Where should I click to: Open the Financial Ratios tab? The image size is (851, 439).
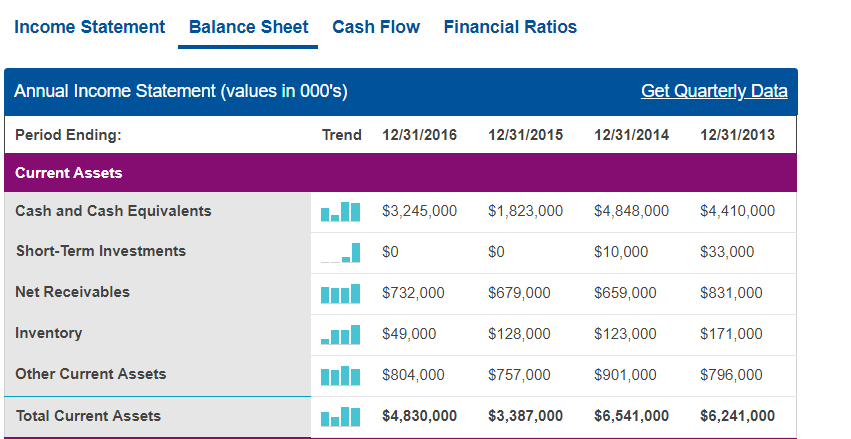pyautogui.click(x=510, y=27)
